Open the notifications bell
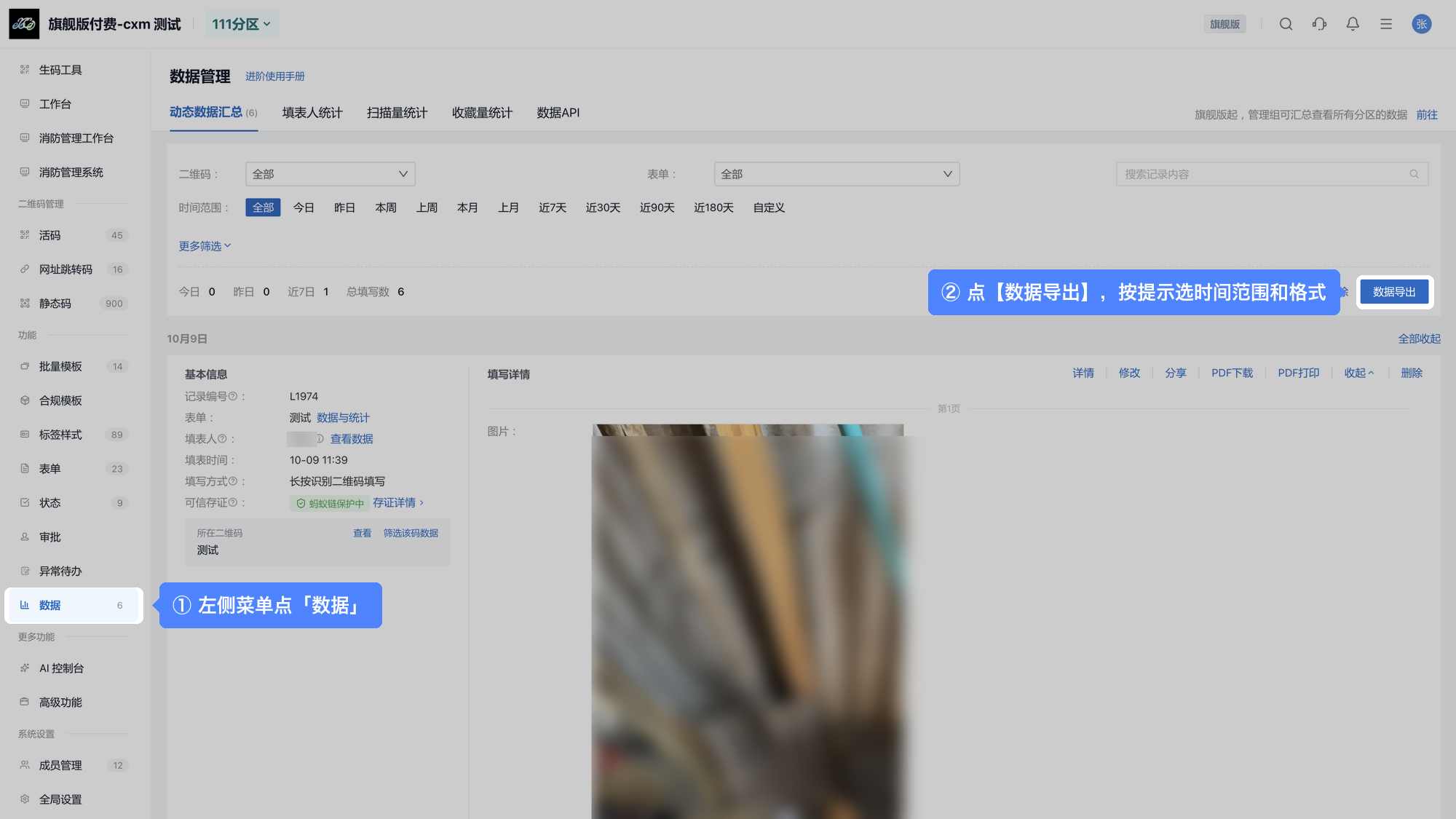The width and height of the screenshot is (1456, 819). (1353, 24)
